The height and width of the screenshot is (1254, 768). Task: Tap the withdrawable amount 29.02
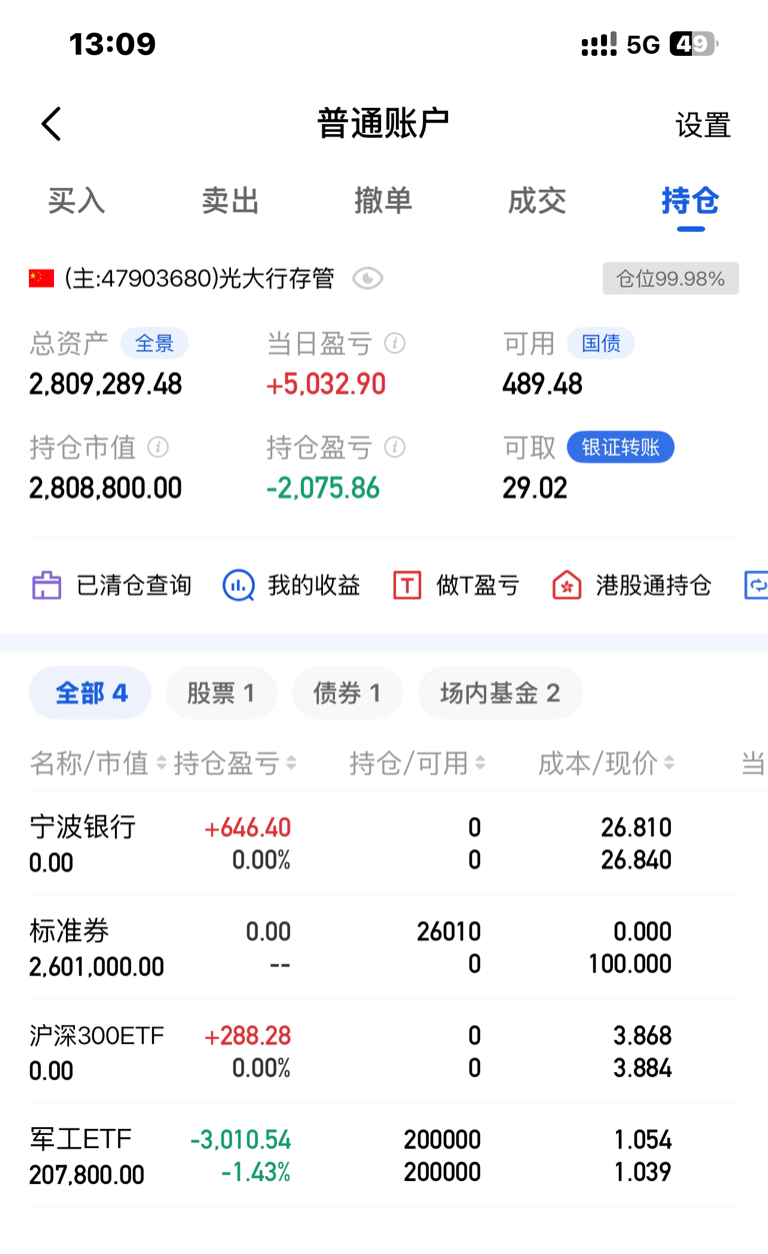pos(535,488)
